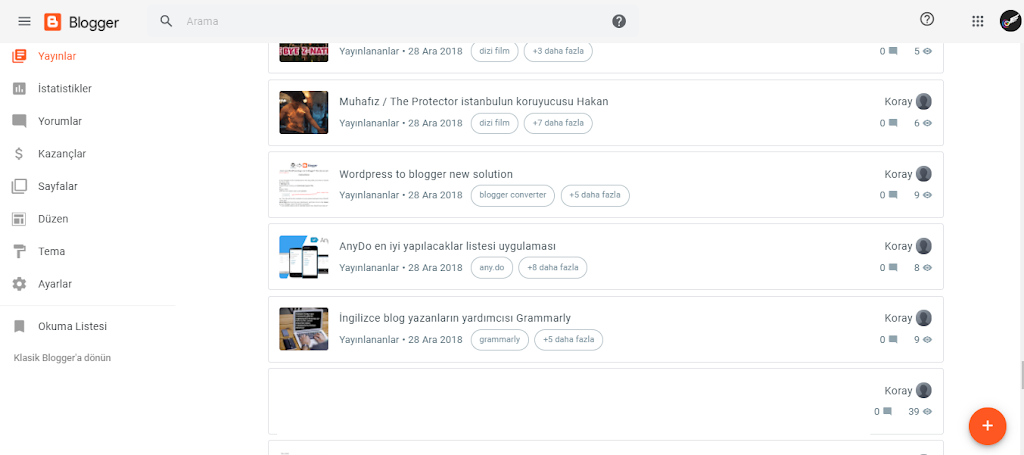Click the Düzen layout icon
This screenshot has width=1024, height=455.
[x=20, y=219]
